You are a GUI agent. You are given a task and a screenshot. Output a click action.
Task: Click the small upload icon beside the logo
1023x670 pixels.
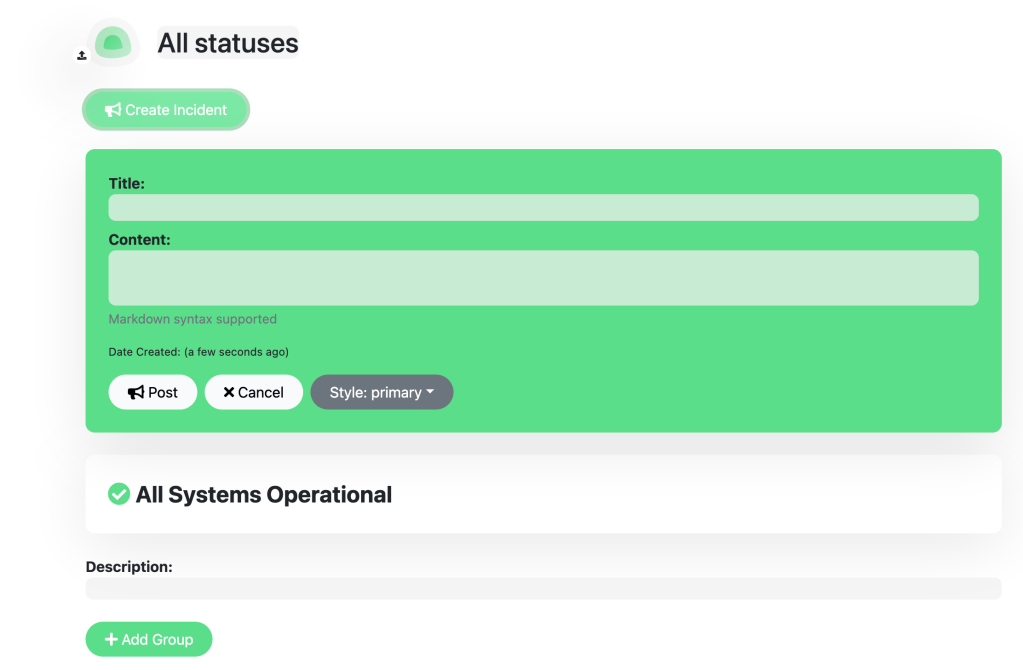82,56
